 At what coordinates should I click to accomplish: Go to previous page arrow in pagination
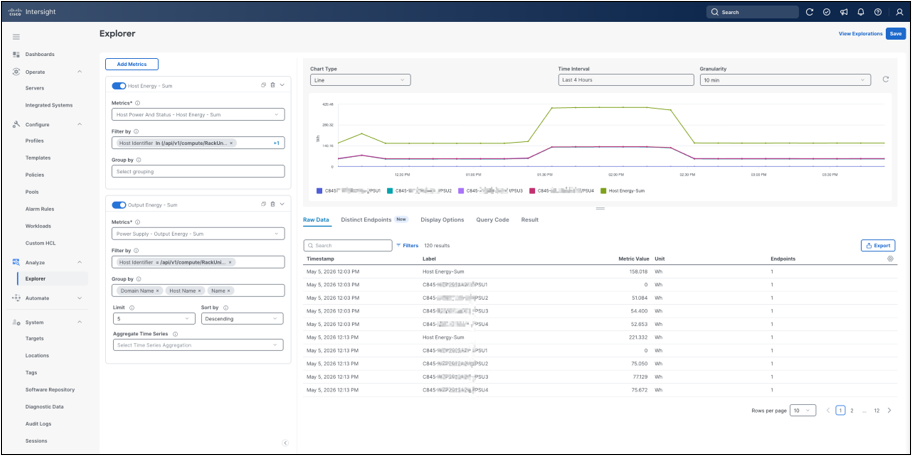click(x=828, y=410)
